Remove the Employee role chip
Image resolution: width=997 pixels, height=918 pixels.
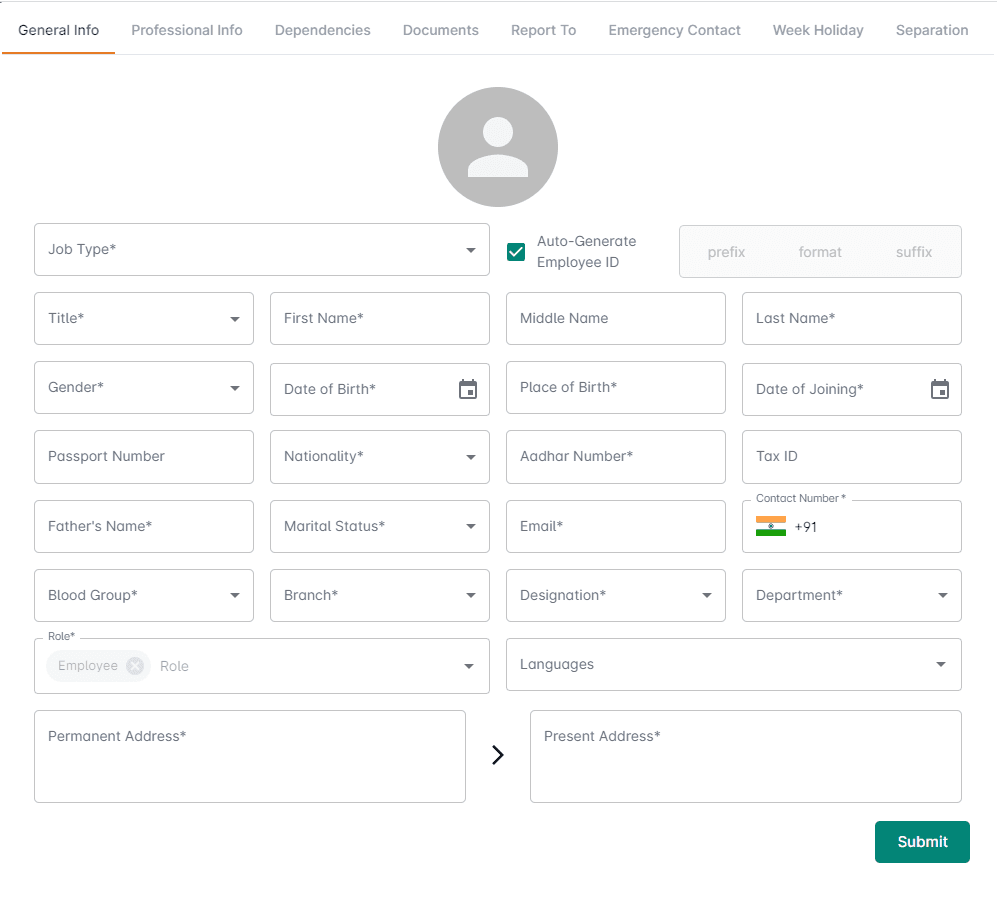[135, 666]
